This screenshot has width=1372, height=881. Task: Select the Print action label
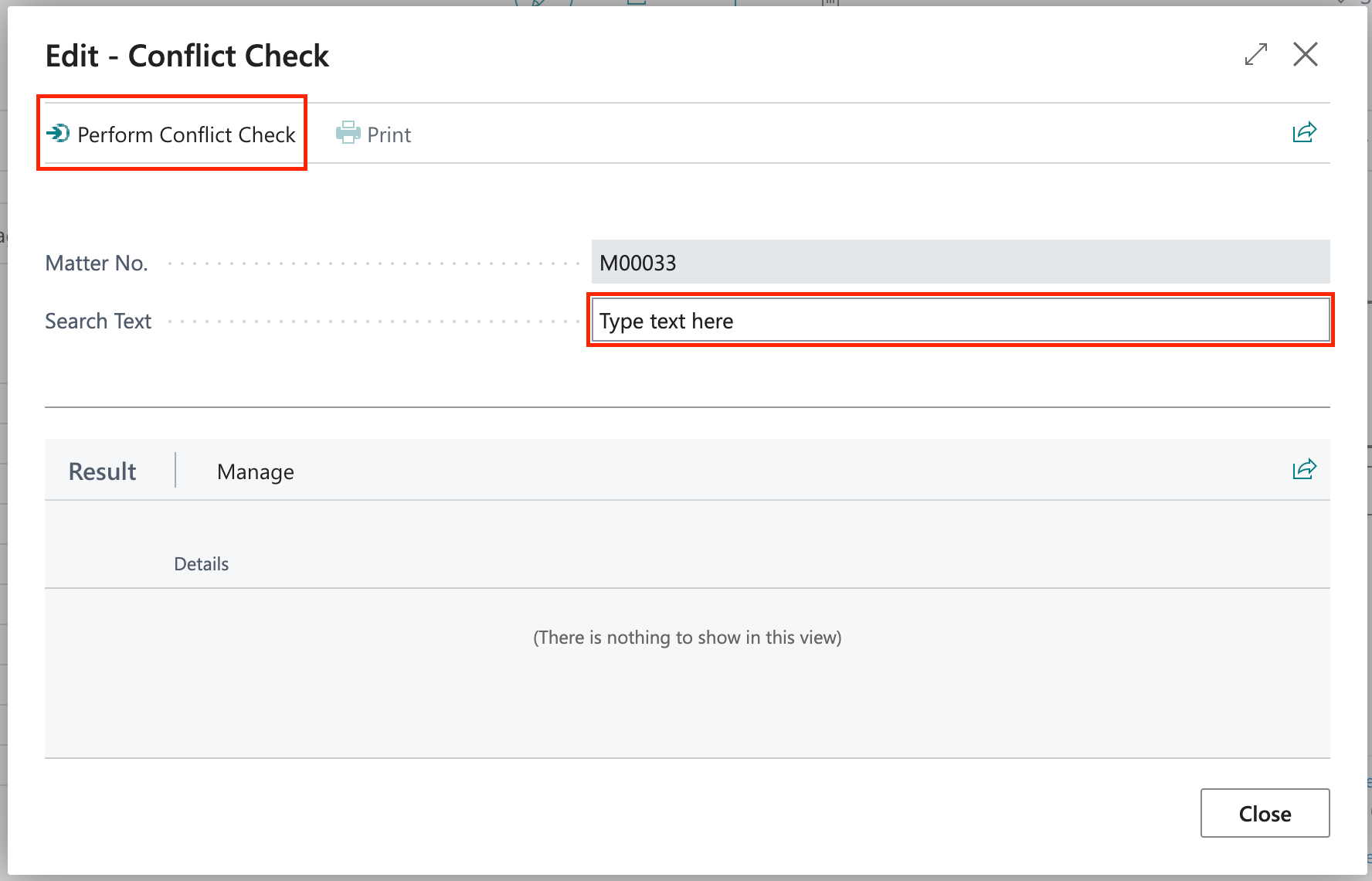[389, 134]
